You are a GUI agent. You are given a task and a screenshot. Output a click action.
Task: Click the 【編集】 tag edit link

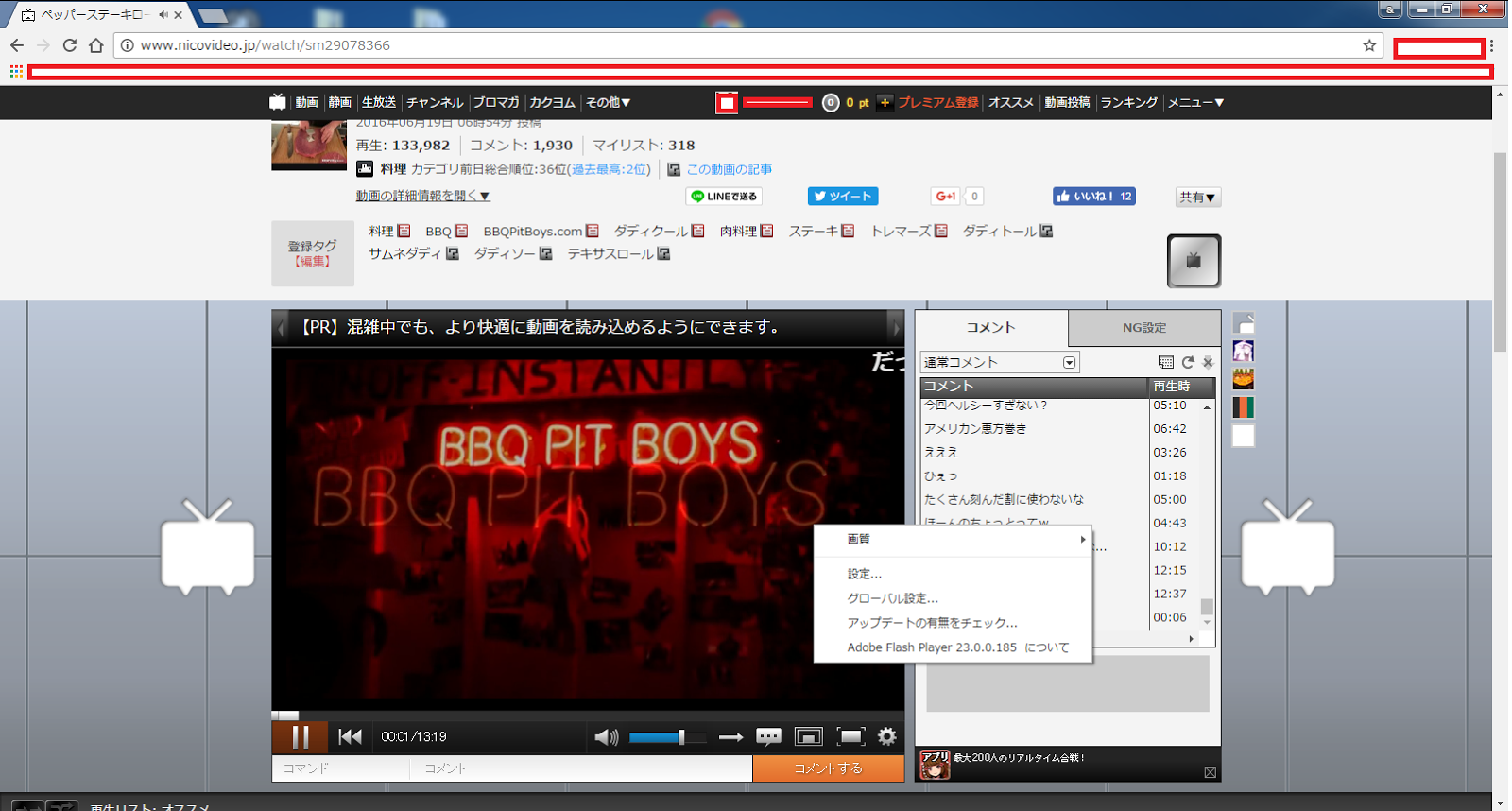[x=312, y=261]
